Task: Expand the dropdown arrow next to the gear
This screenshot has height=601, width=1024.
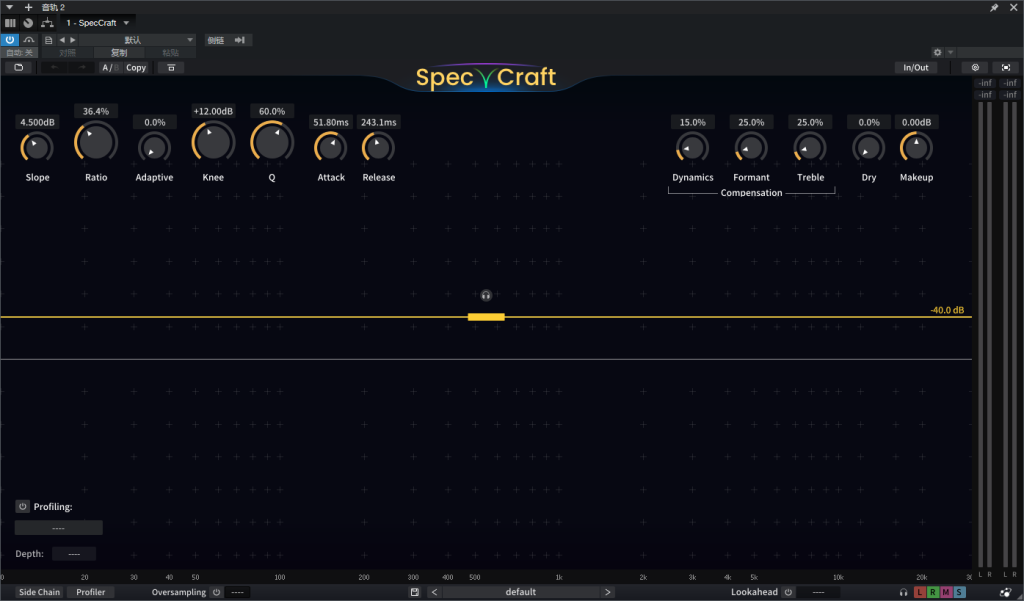Action: pos(950,52)
